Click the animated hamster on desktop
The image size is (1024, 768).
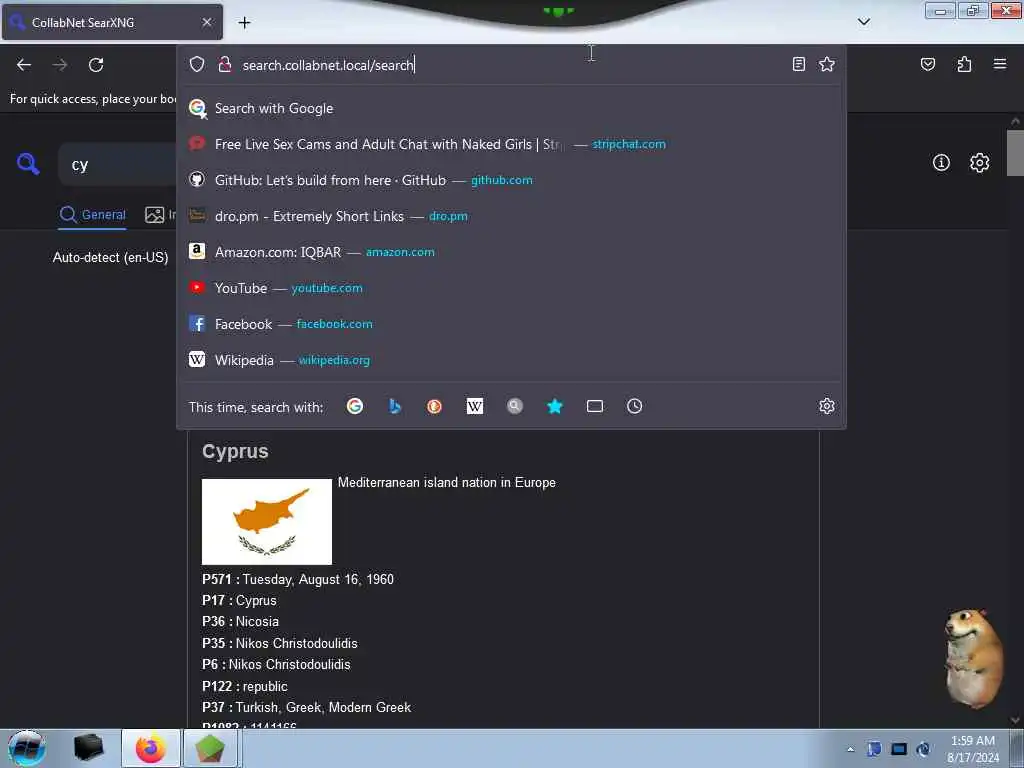(973, 658)
